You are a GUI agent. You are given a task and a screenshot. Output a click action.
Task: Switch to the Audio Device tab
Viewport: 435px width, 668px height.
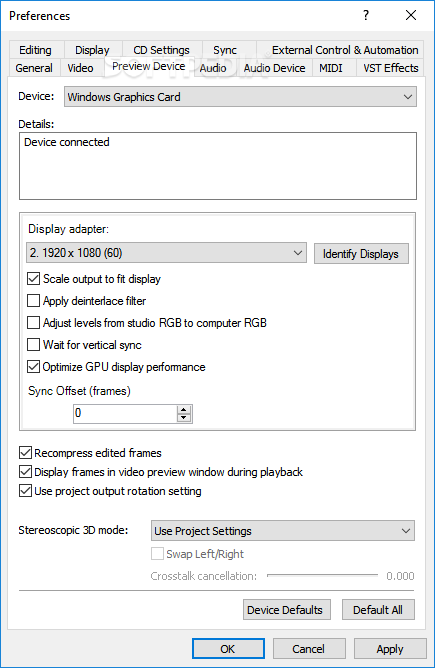(x=274, y=68)
